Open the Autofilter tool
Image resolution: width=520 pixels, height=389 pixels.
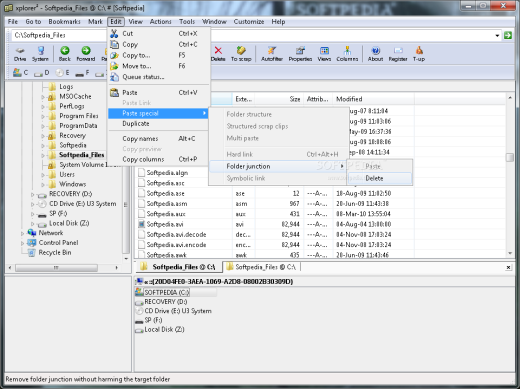coord(272,54)
